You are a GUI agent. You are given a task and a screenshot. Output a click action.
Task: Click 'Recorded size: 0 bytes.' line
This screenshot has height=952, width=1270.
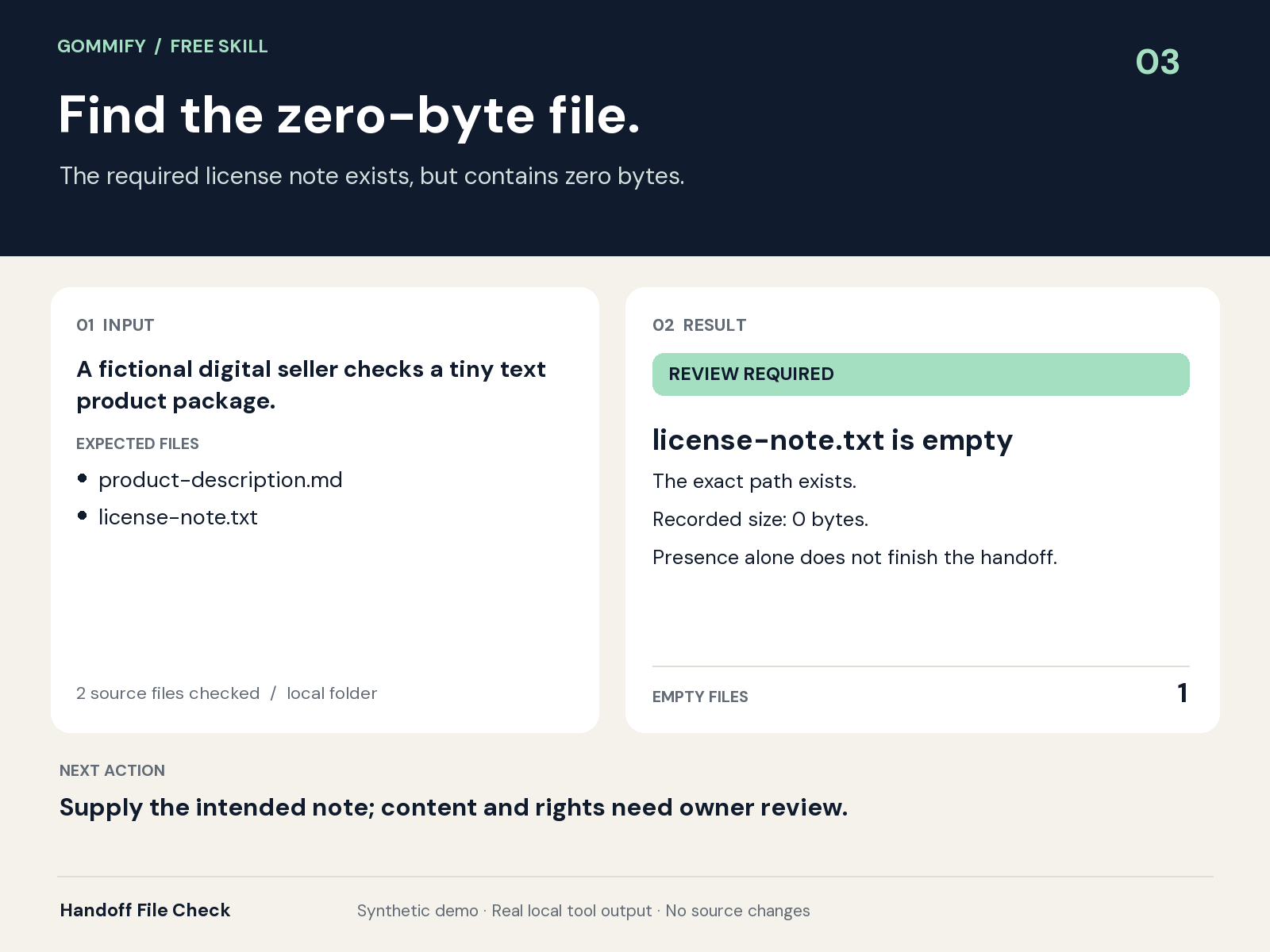coord(760,520)
